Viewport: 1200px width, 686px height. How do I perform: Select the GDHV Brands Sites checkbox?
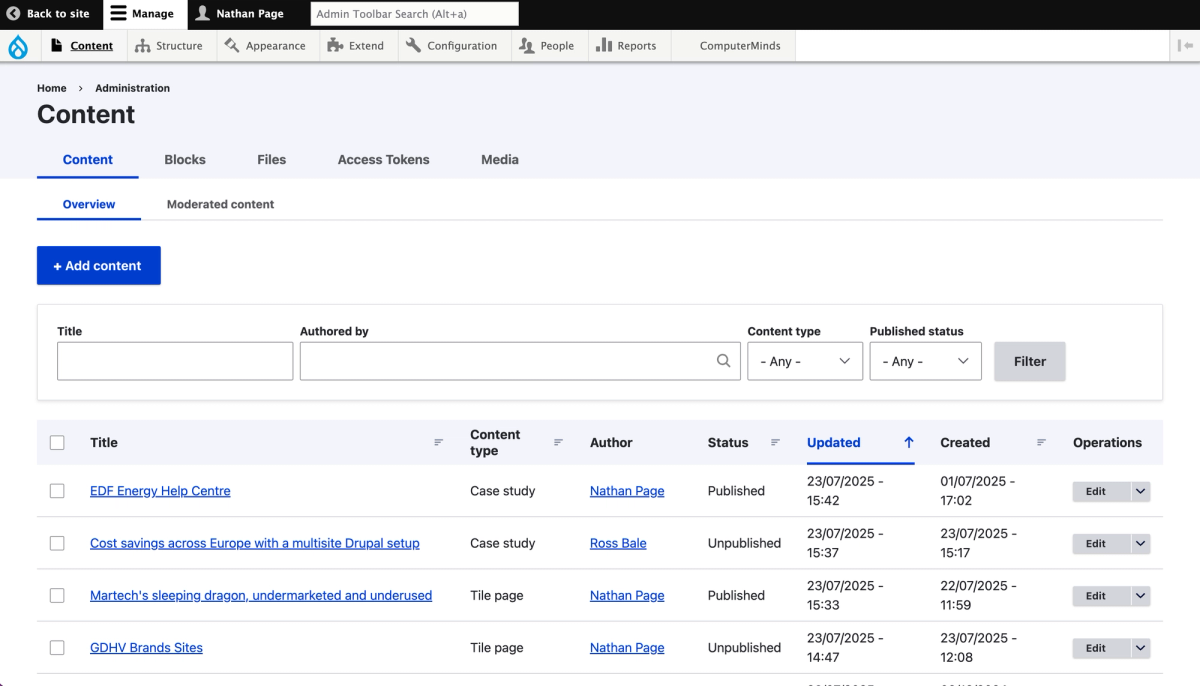[x=57, y=647]
